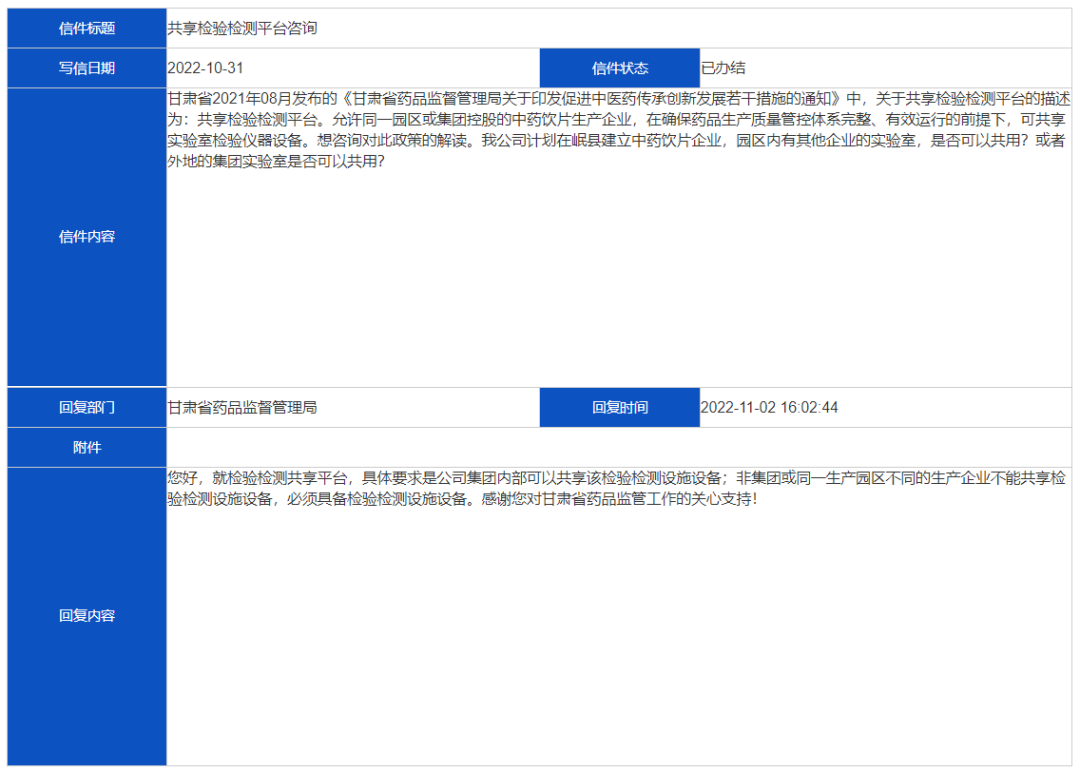Click the status value 已办结
The height and width of the screenshot is (772, 1080).
723,68
